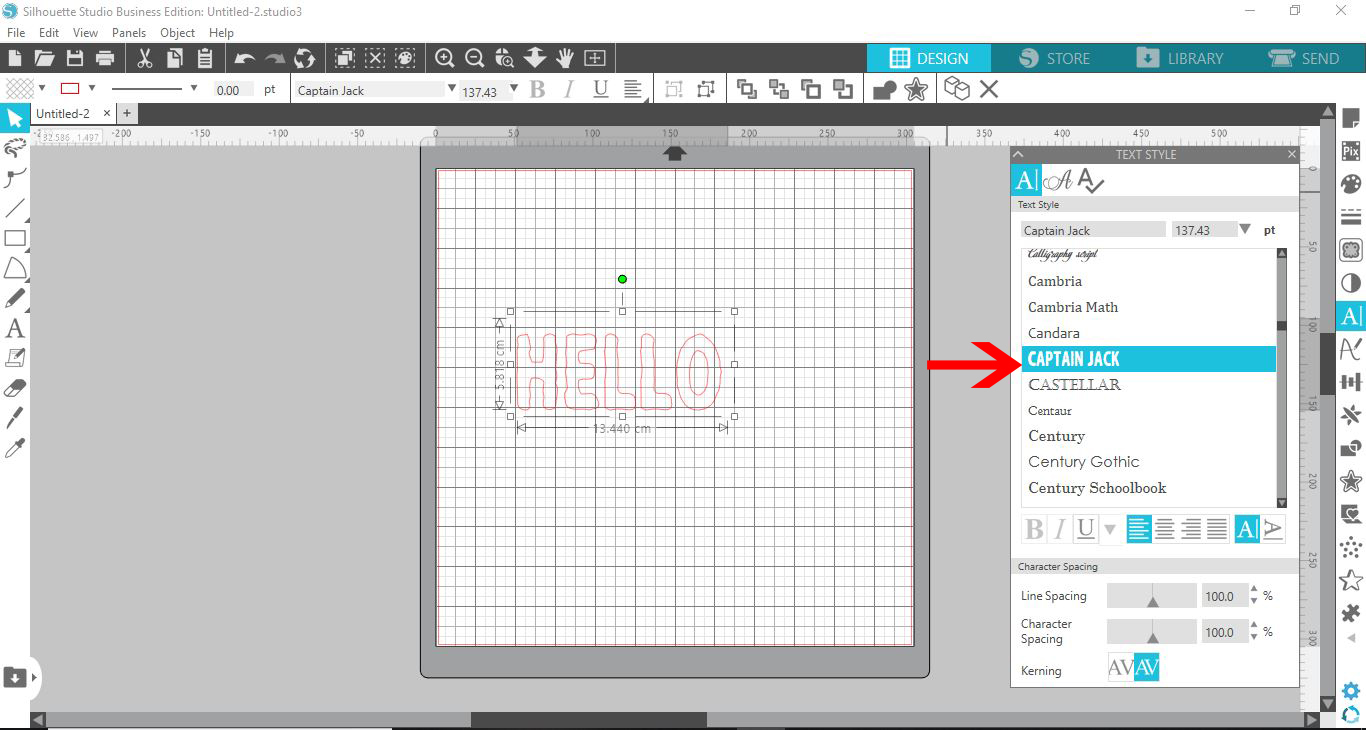Select the Eyedropper tool

(15, 447)
